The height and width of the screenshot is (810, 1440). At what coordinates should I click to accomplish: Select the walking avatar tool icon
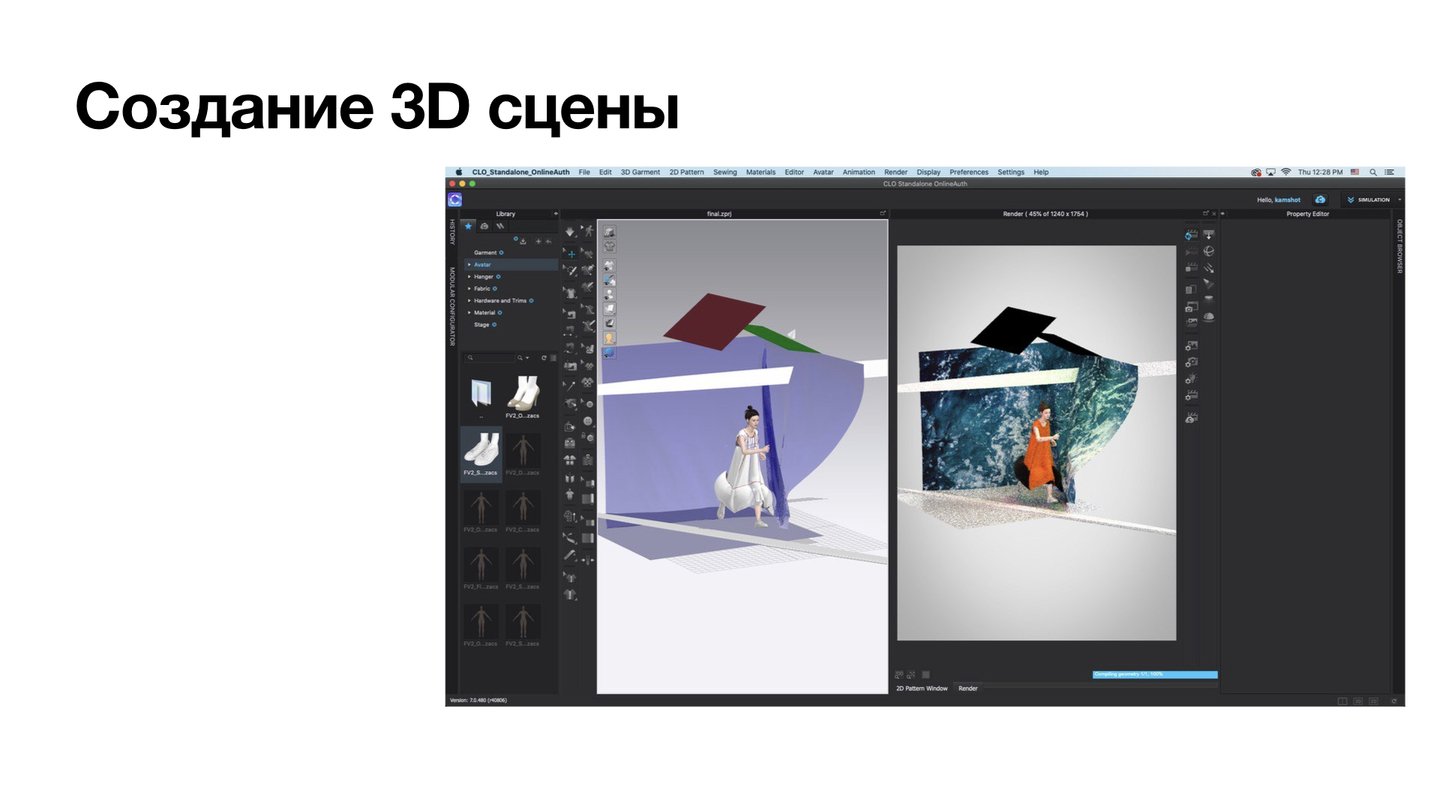pyautogui.click(x=588, y=231)
